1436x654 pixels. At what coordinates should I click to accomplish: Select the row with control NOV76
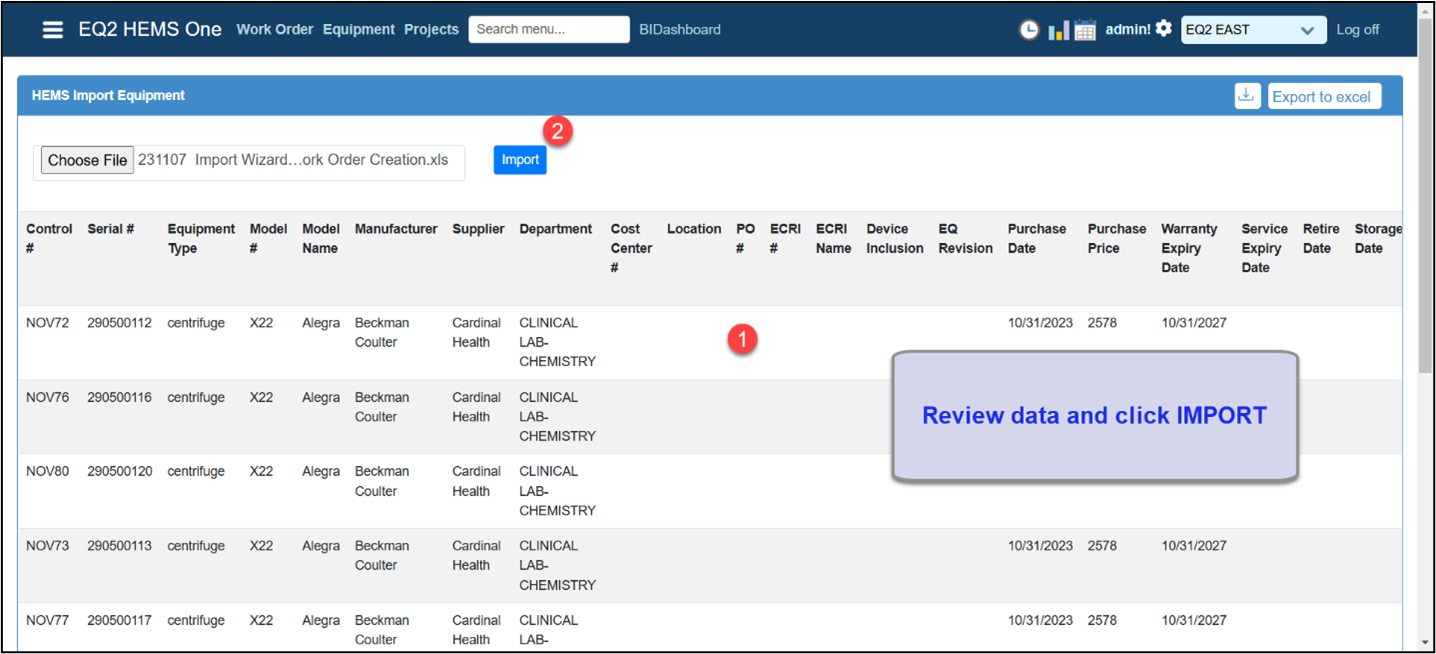click(x=48, y=397)
